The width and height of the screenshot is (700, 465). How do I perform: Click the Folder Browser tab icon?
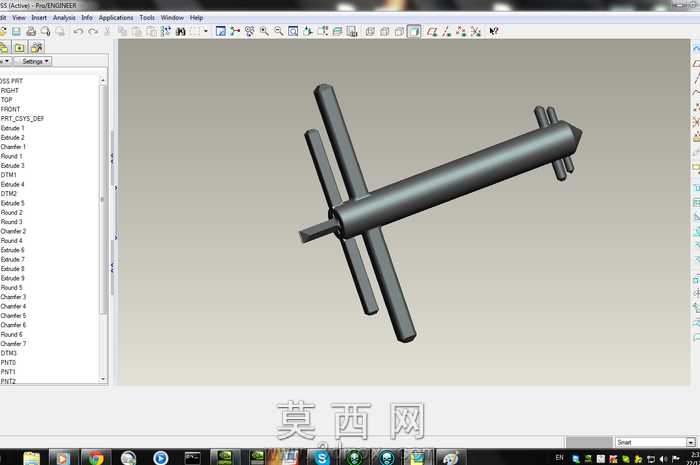point(19,47)
